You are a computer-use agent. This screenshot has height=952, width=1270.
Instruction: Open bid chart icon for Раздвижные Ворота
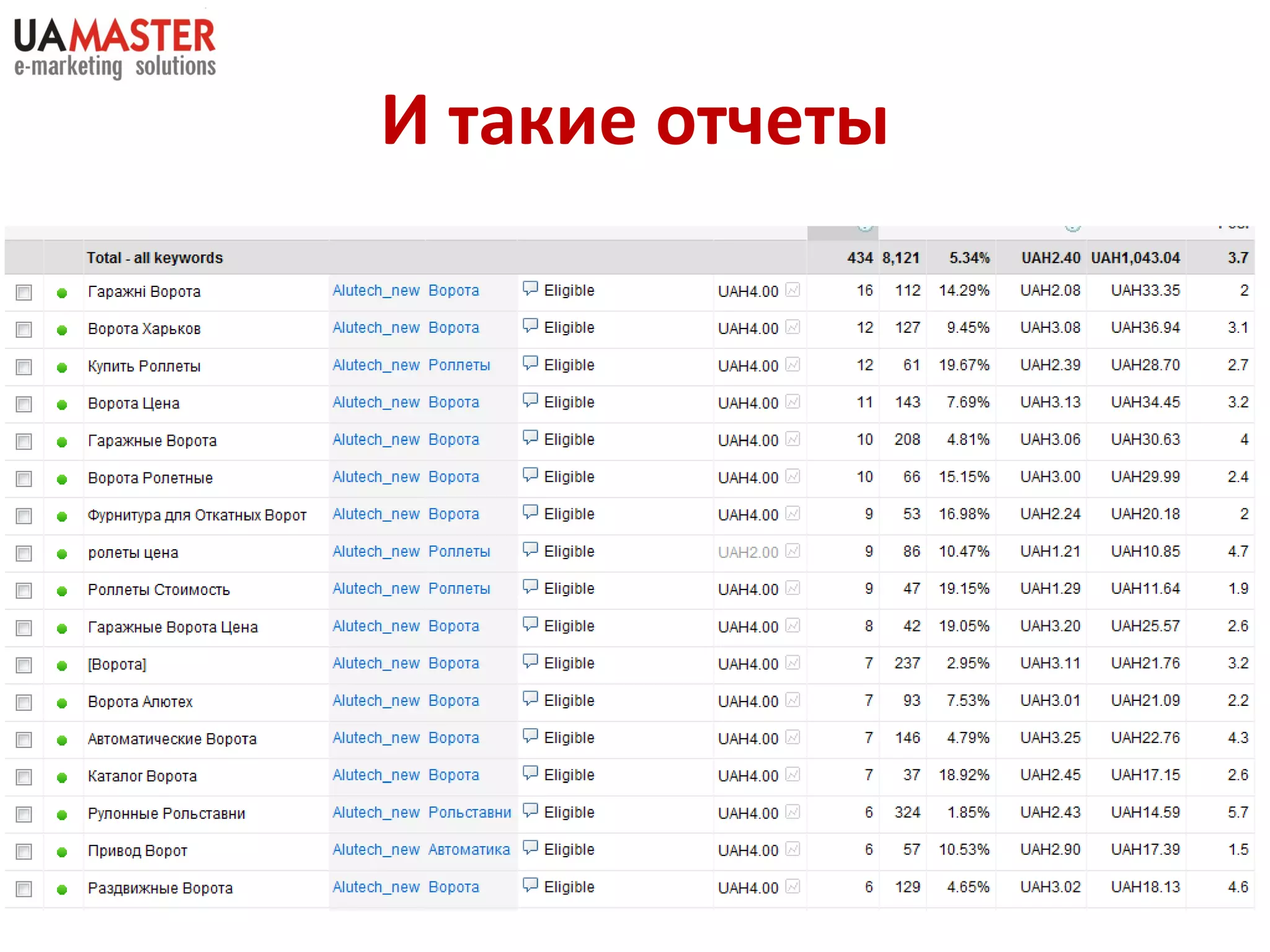point(793,886)
